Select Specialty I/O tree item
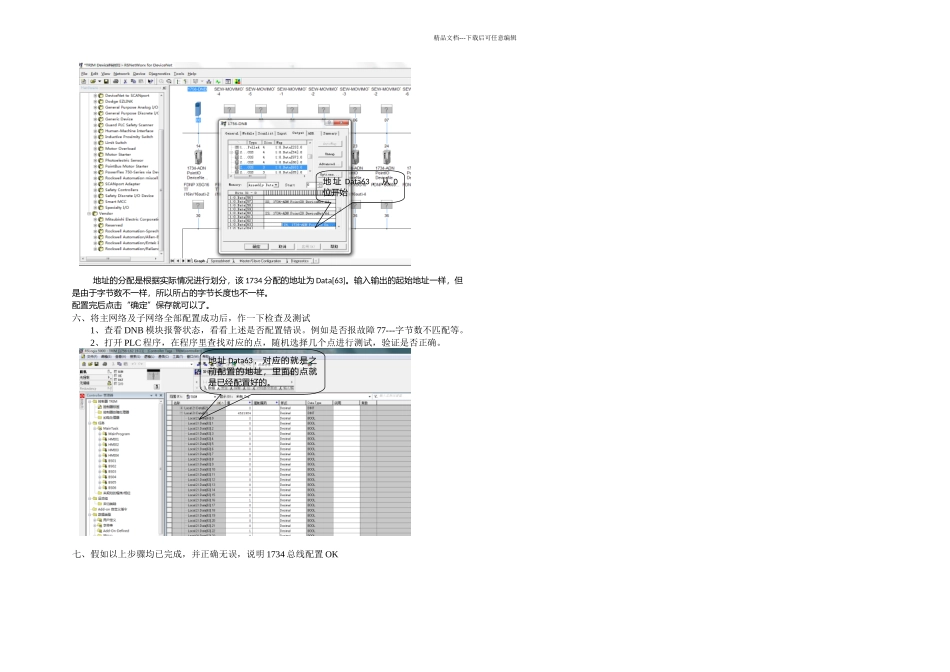The height and width of the screenshot is (672, 950). [x=117, y=207]
